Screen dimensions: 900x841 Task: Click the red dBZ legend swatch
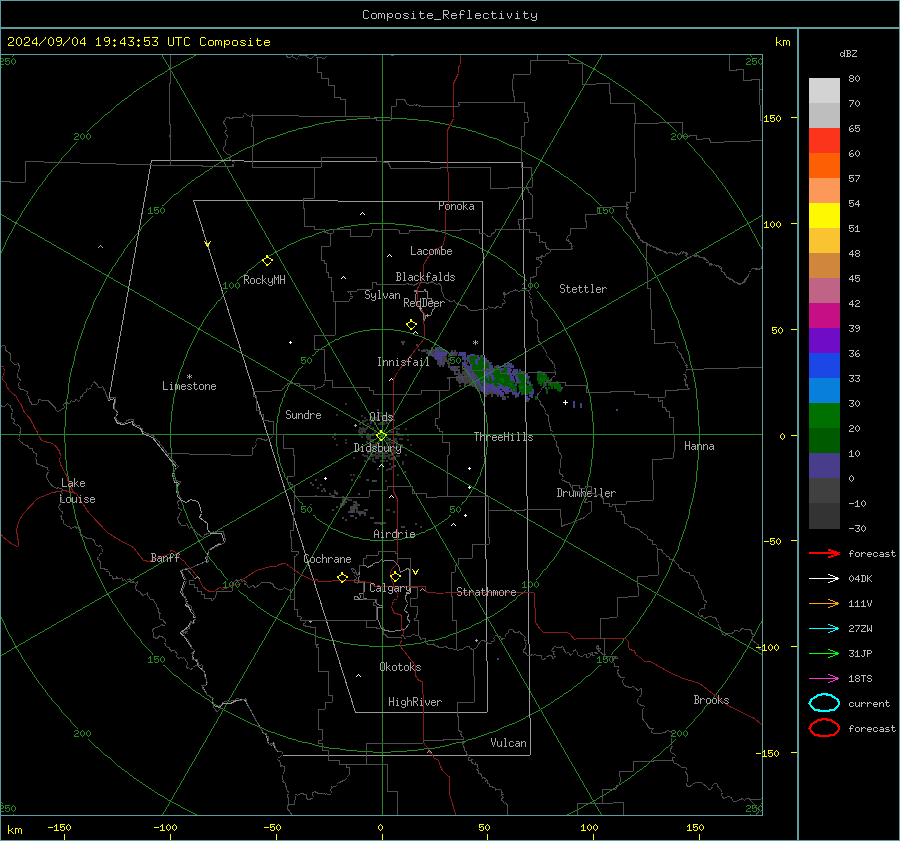tap(824, 141)
